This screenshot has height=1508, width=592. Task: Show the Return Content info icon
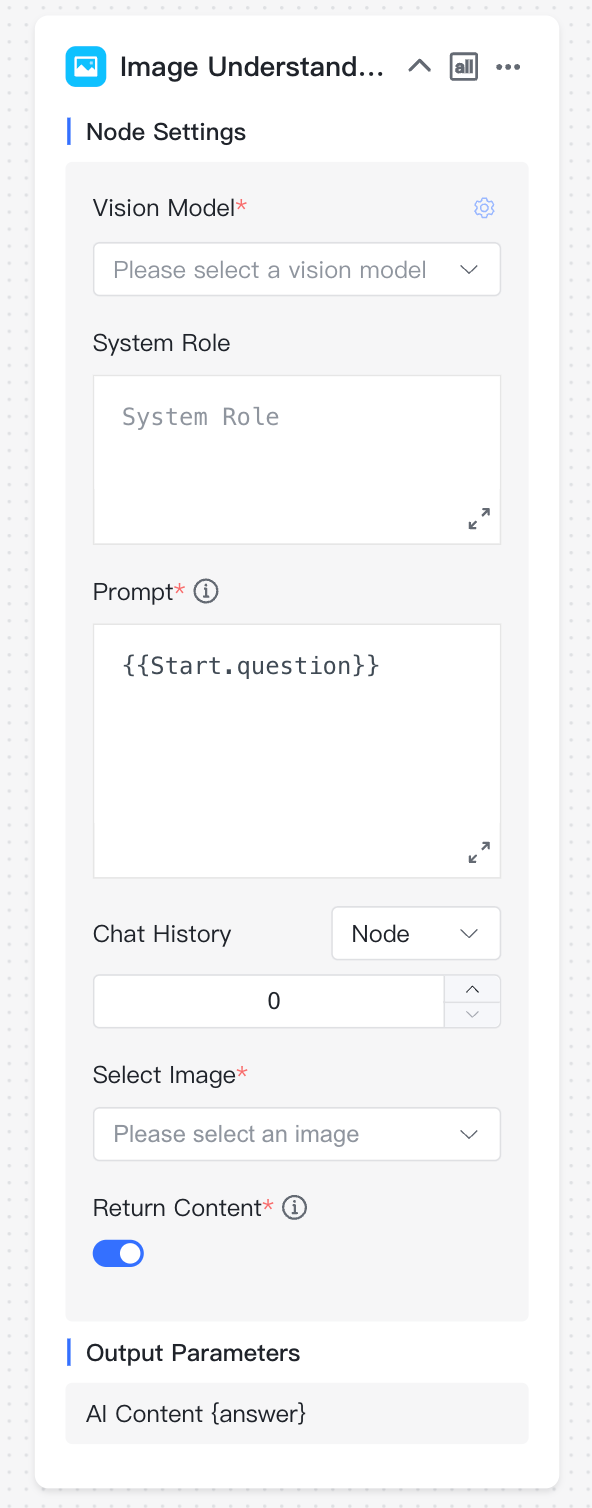click(294, 1208)
